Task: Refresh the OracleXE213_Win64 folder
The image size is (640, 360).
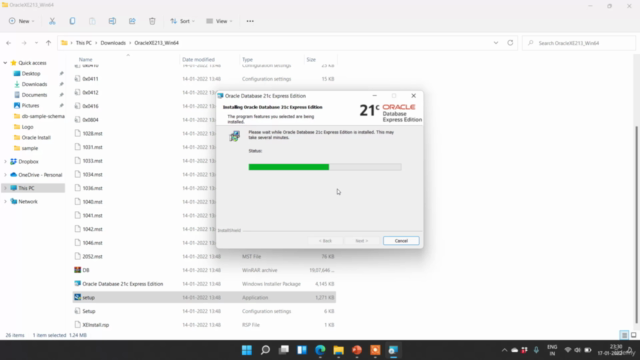Action: click(510, 43)
